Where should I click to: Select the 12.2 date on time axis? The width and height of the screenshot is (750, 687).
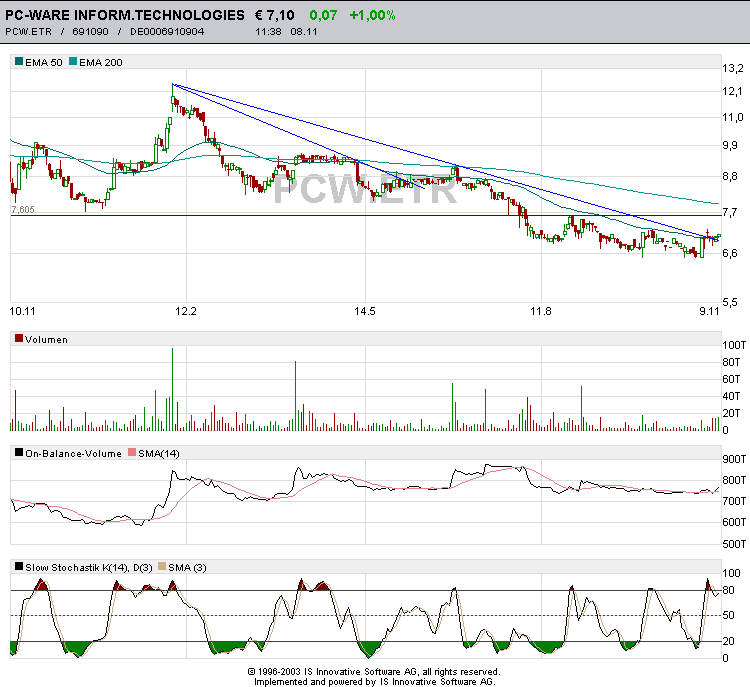tap(185, 312)
